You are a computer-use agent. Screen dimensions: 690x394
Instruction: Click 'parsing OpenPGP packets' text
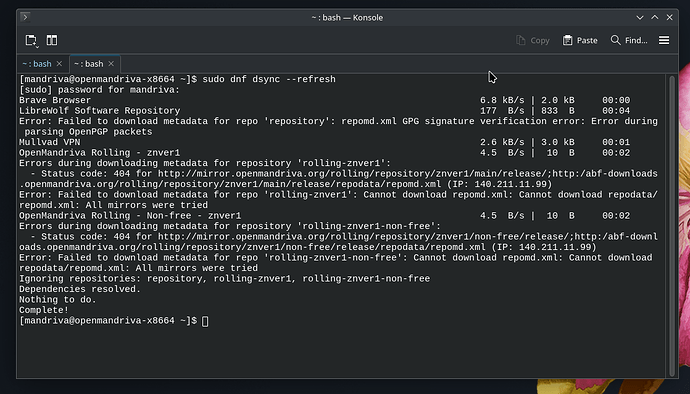pyautogui.click(x=88, y=132)
